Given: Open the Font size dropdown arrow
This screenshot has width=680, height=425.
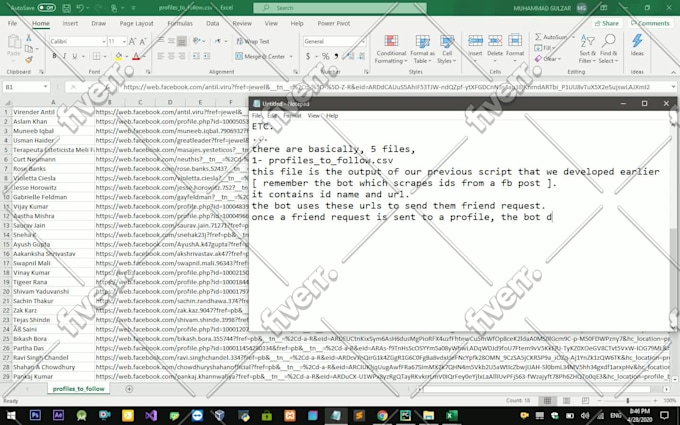Looking at the screenshot, I should tap(124, 41).
